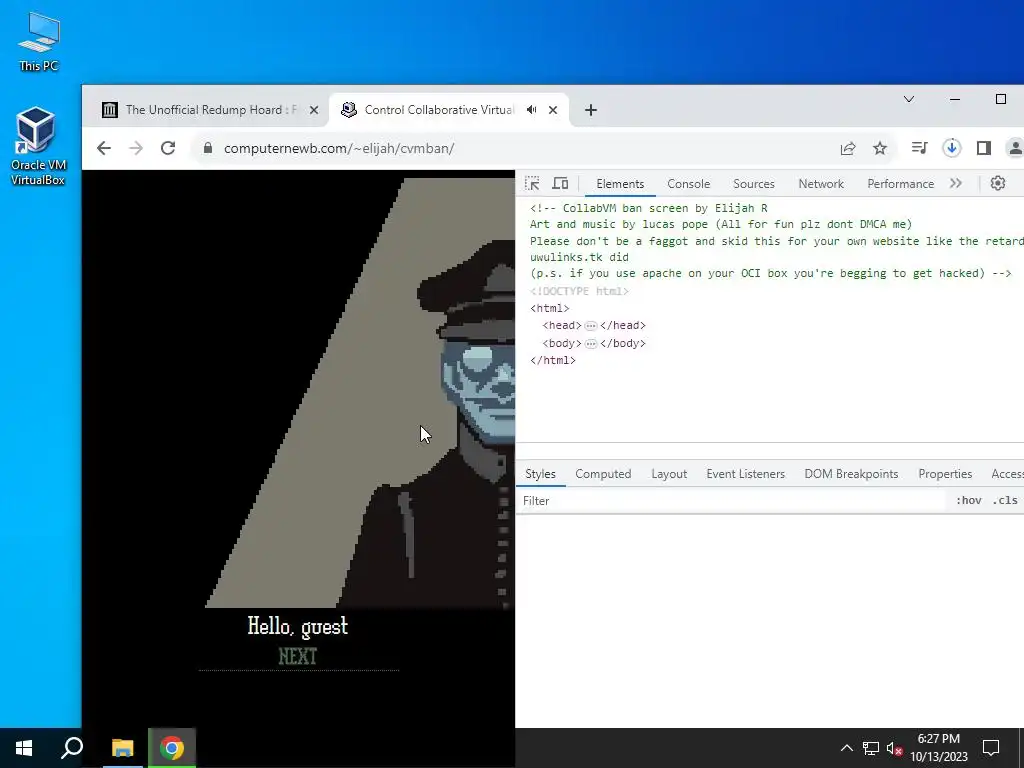The image size is (1024, 768).
Task: Click Chrome icon in taskbar
Action: click(x=172, y=748)
